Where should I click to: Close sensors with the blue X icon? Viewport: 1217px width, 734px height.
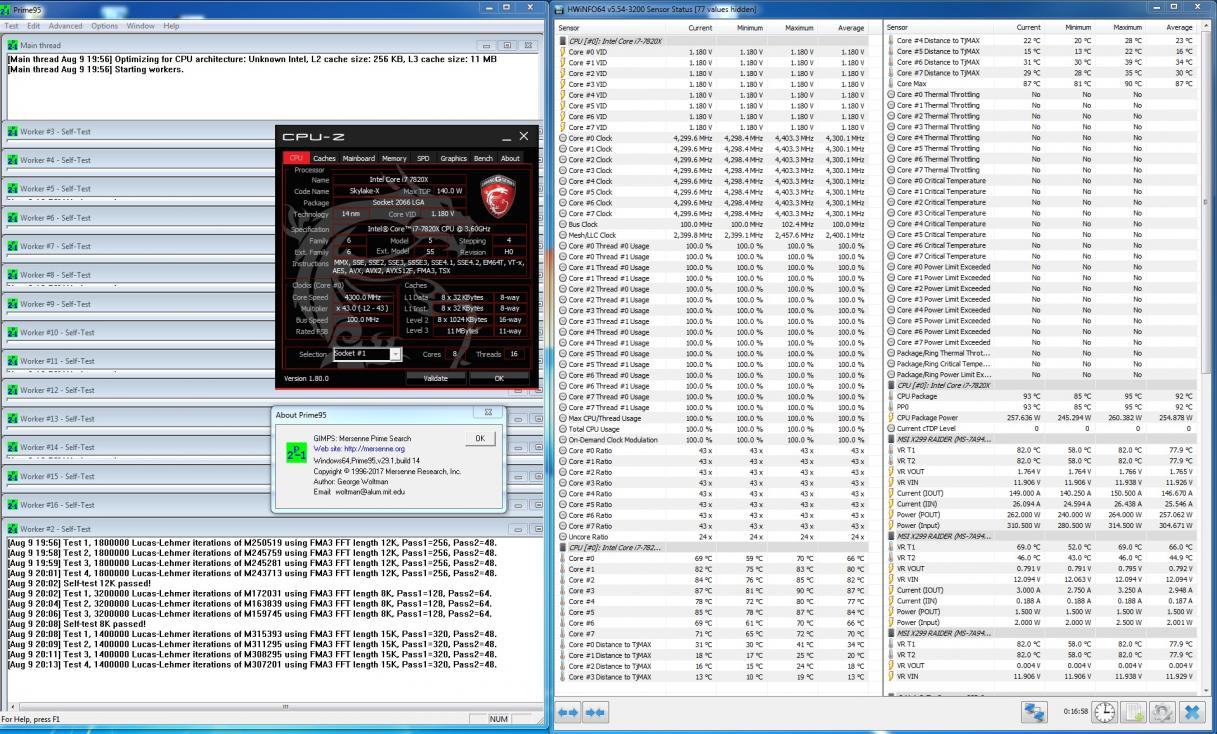tap(1191, 713)
